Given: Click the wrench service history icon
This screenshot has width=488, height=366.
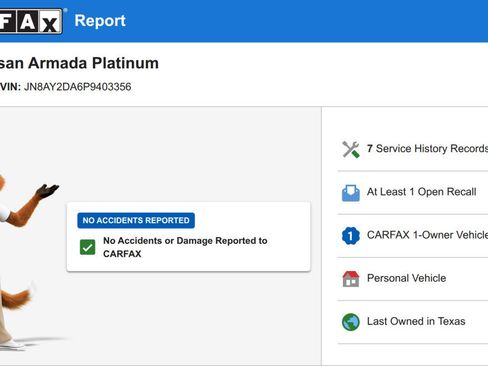Looking at the screenshot, I should [x=351, y=149].
